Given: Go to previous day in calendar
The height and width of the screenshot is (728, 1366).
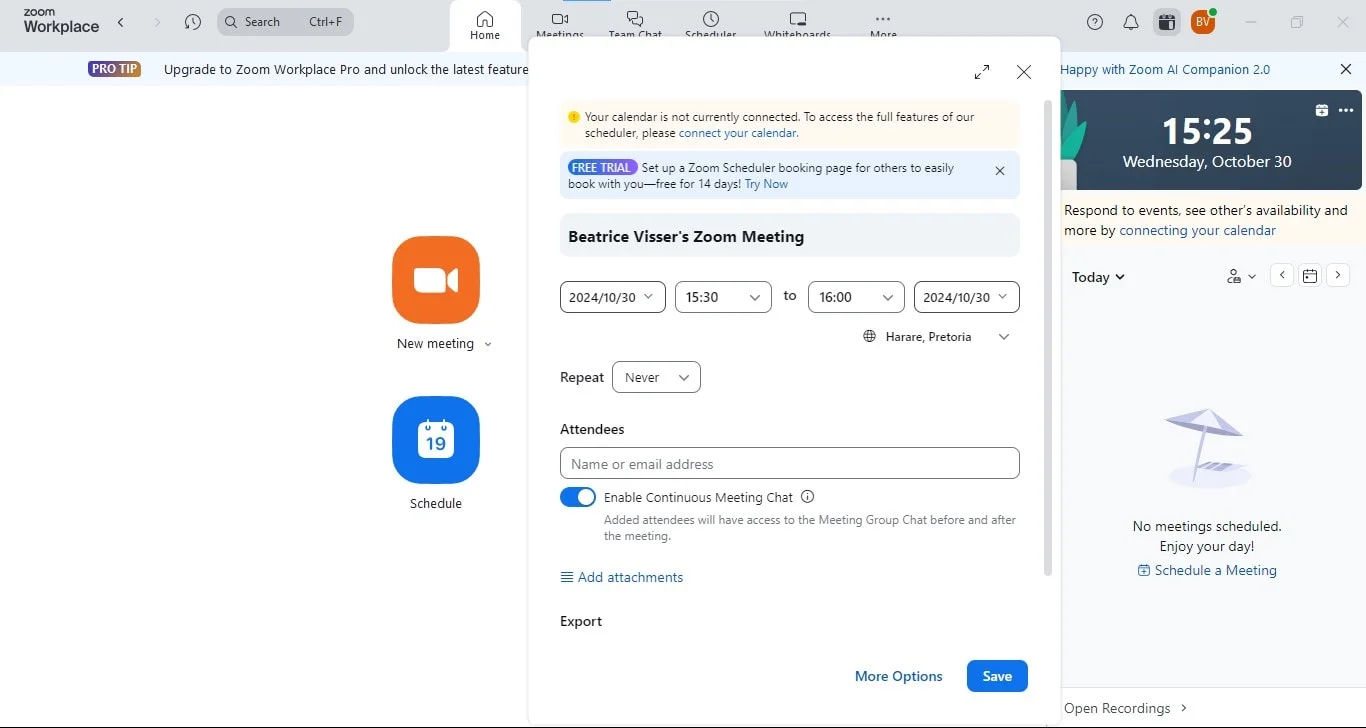Looking at the screenshot, I should (1282, 275).
